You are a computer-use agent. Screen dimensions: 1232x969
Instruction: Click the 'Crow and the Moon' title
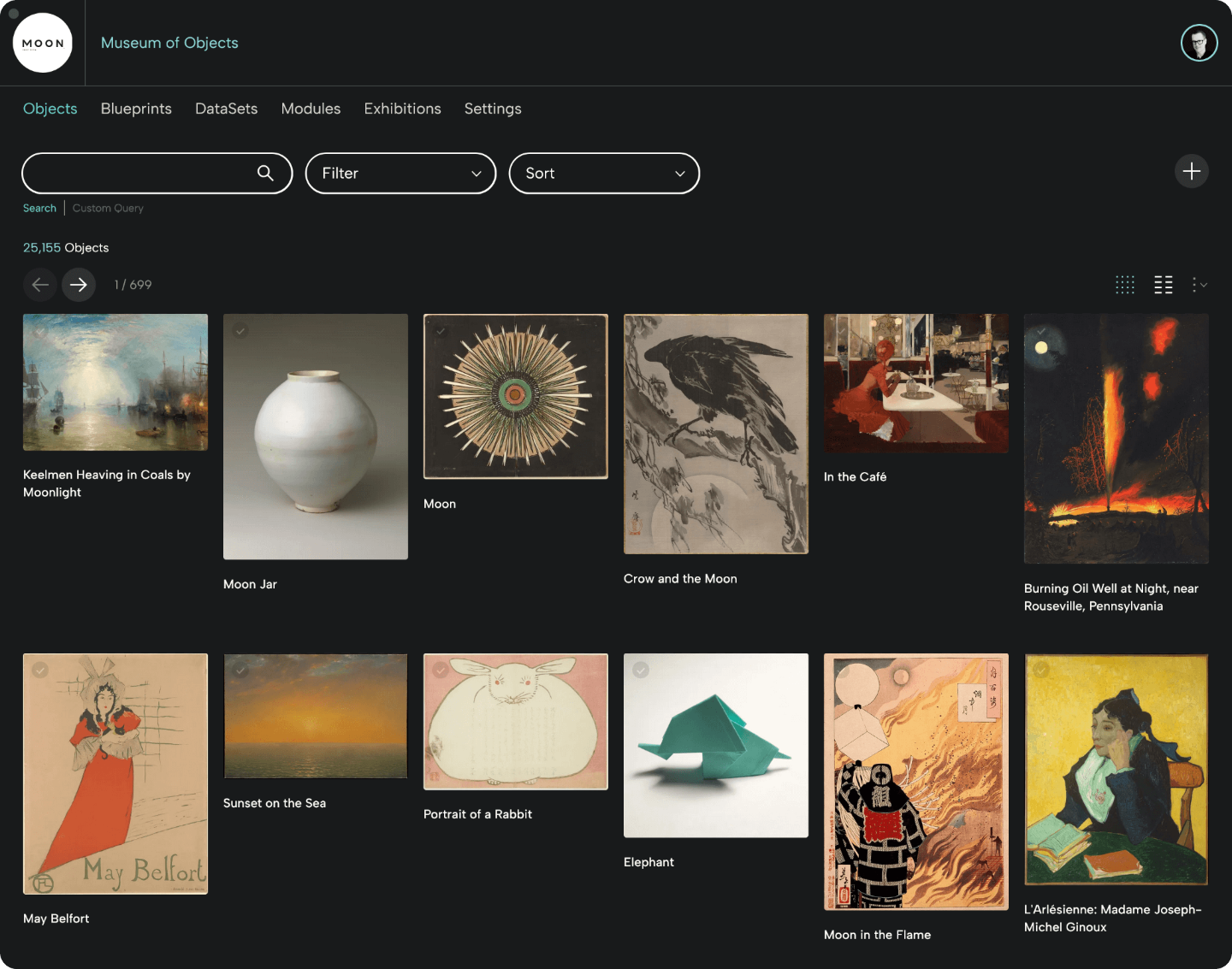tap(680, 579)
